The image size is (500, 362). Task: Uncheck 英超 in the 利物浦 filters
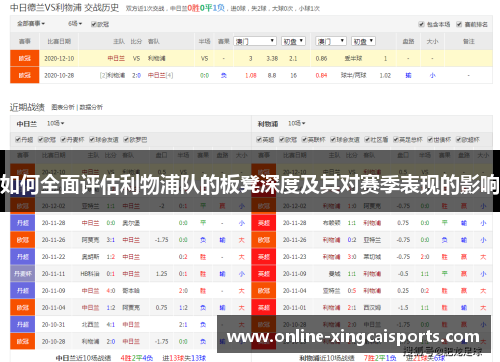click(259, 139)
